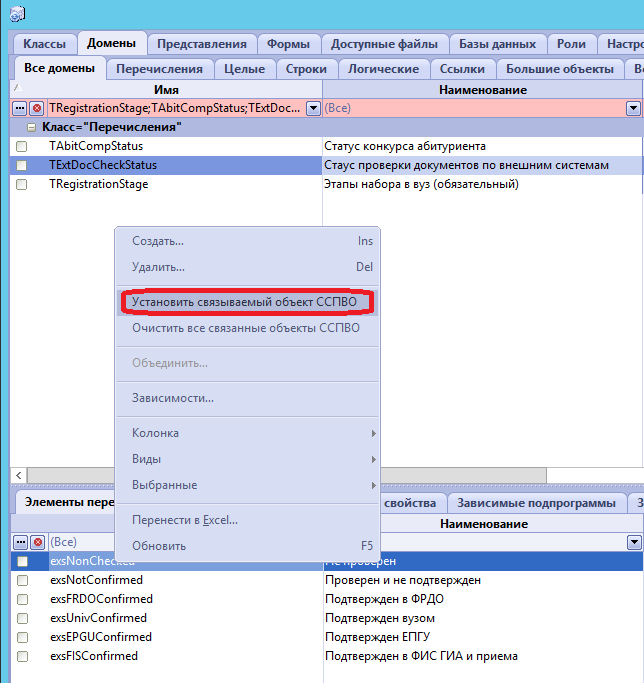The height and width of the screenshot is (683, 644).
Task: Select the TExtDocCheckStatus row name
Action: (x=103, y=165)
